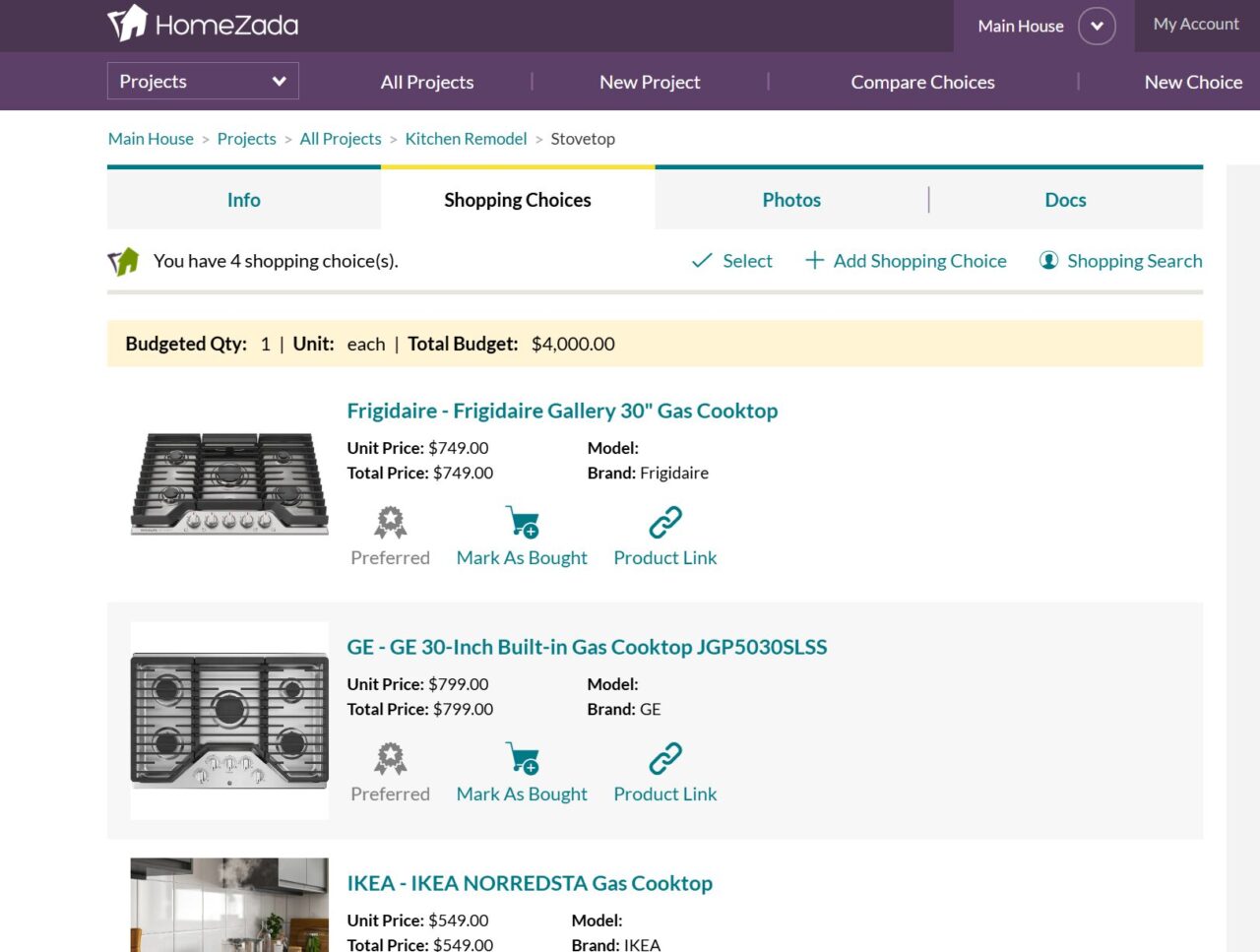Click the Main House property label
The image size is (1260, 952).
tap(1021, 27)
